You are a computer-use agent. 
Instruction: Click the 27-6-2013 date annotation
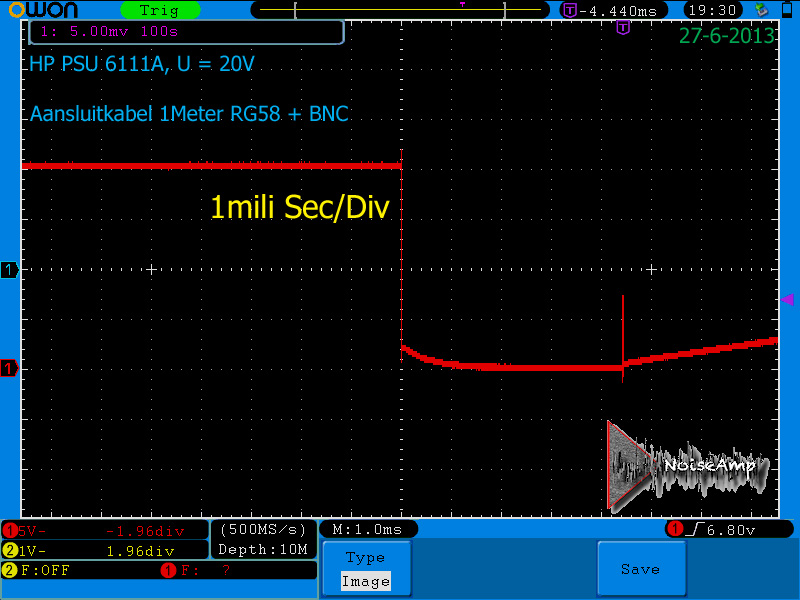point(727,36)
